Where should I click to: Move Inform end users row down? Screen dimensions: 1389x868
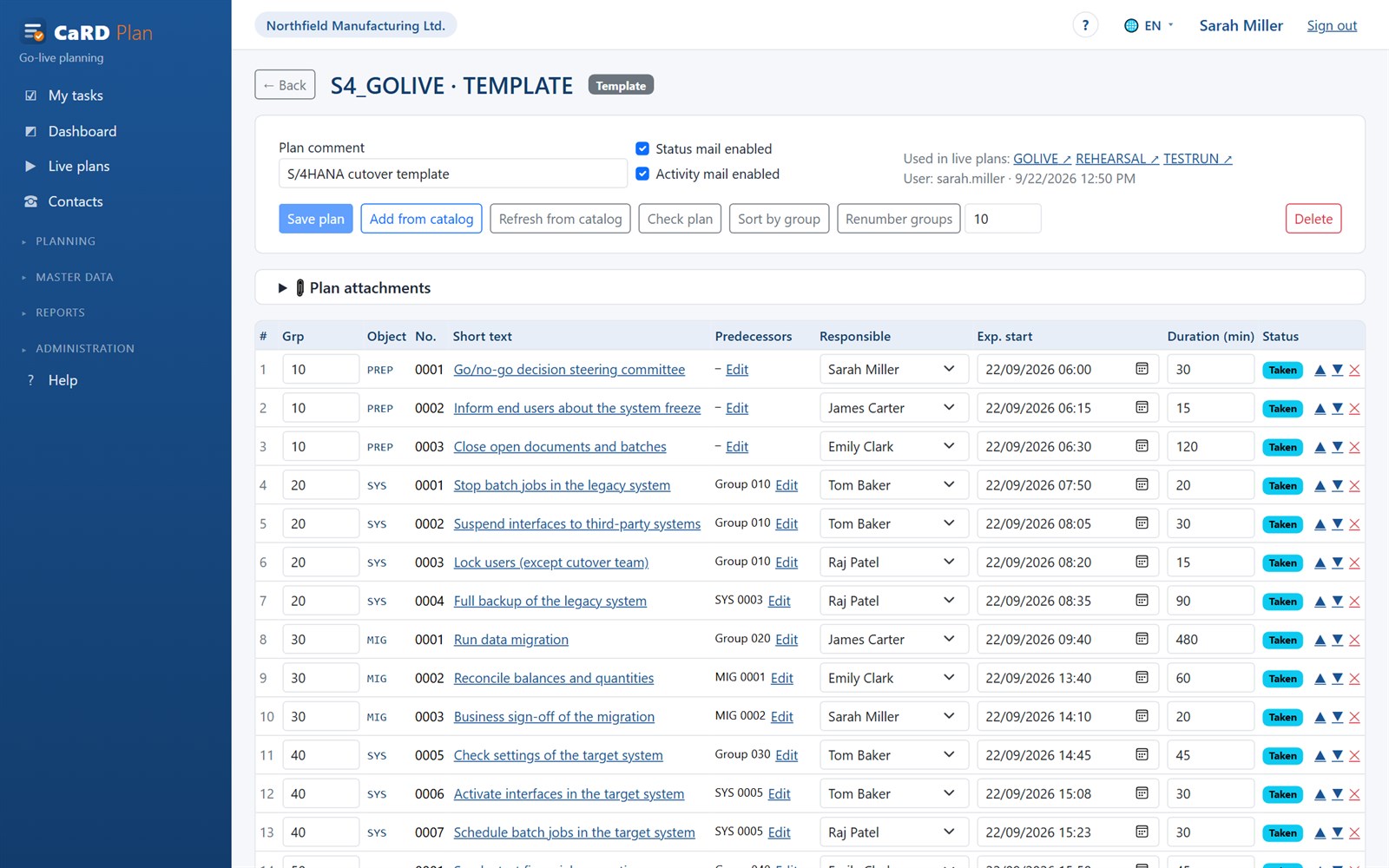click(x=1338, y=408)
